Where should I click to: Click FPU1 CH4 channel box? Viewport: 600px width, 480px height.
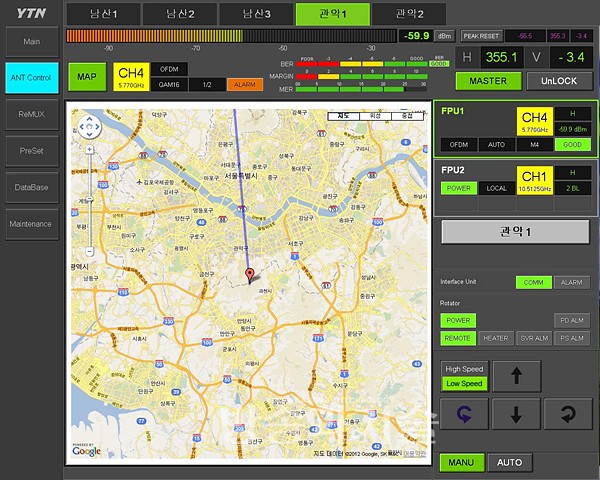tap(535, 121)
